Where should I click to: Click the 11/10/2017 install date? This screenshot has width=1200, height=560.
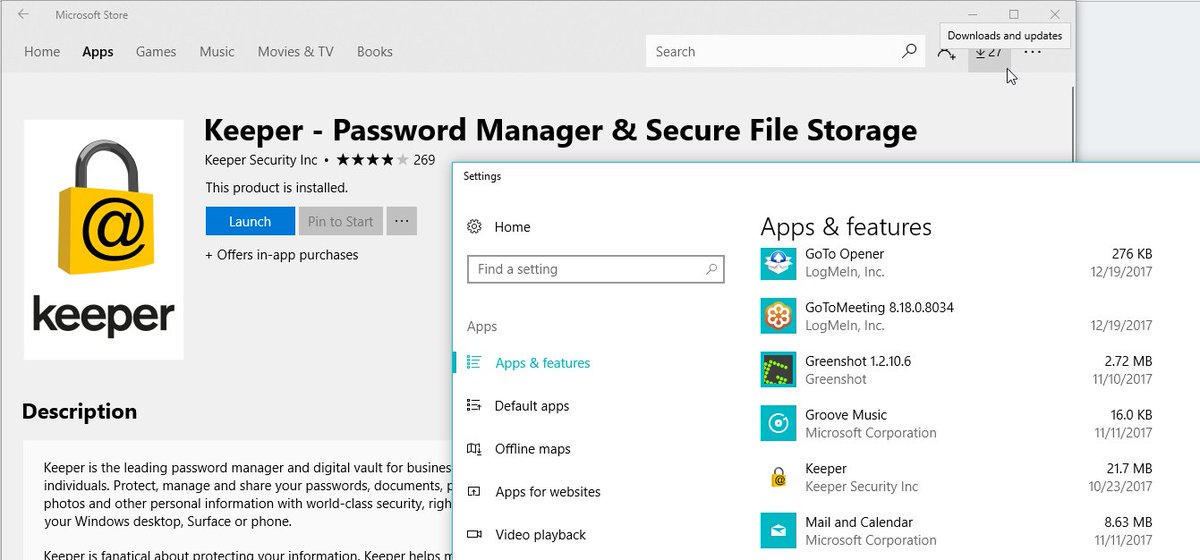1121,379
